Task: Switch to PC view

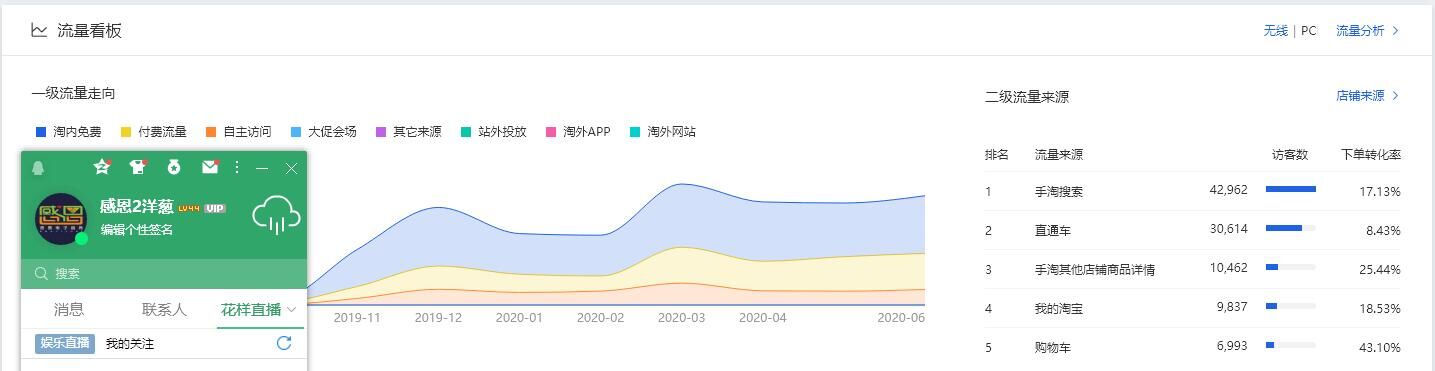Action: 1308,31
